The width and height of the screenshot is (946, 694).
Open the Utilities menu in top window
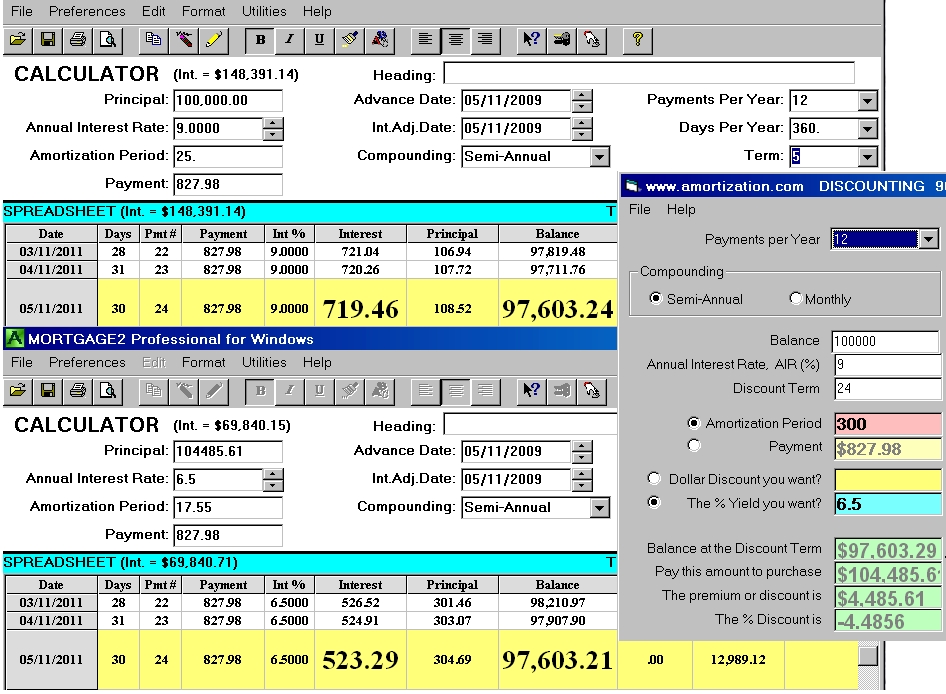263,11
